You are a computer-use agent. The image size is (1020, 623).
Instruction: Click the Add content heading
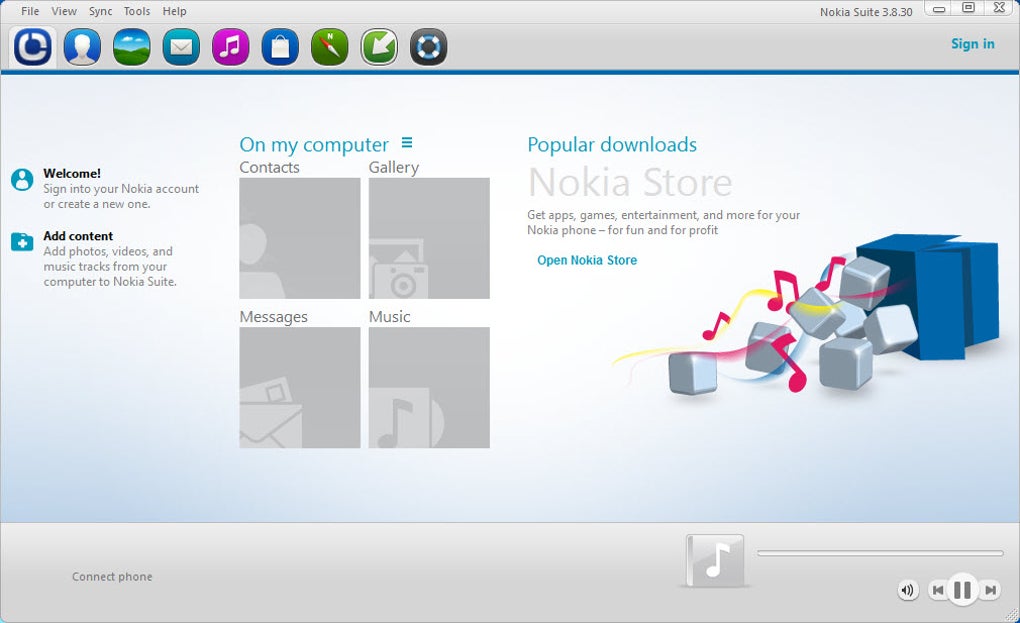pos(78,235)
